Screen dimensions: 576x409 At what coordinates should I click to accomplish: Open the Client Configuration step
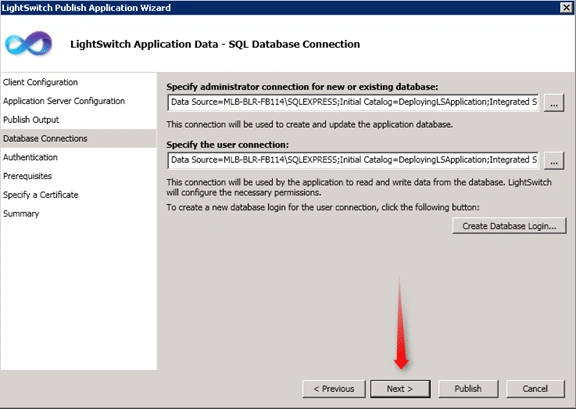pyautogui.click(x=40, y=82)
